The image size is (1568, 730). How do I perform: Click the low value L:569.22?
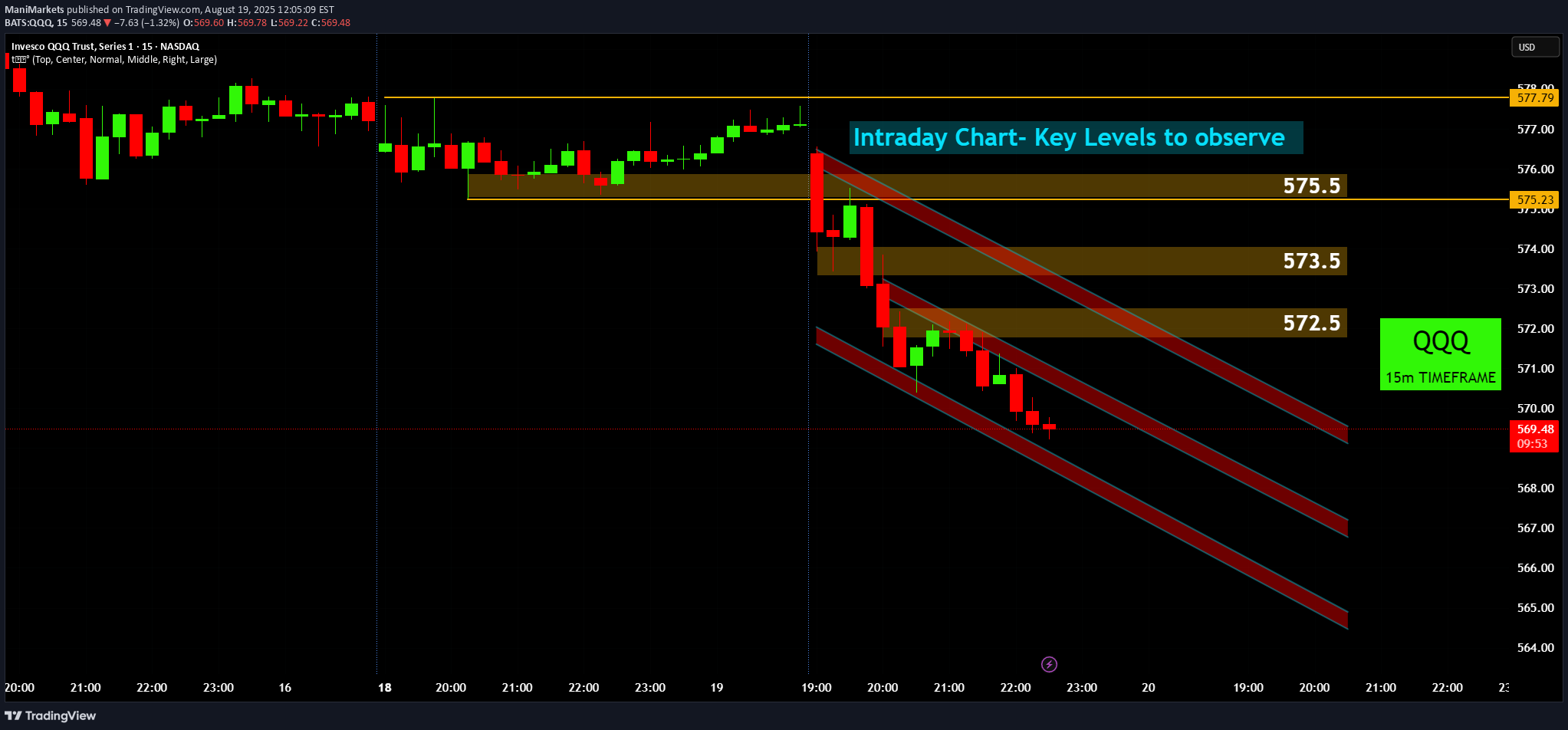coord(289,23)
